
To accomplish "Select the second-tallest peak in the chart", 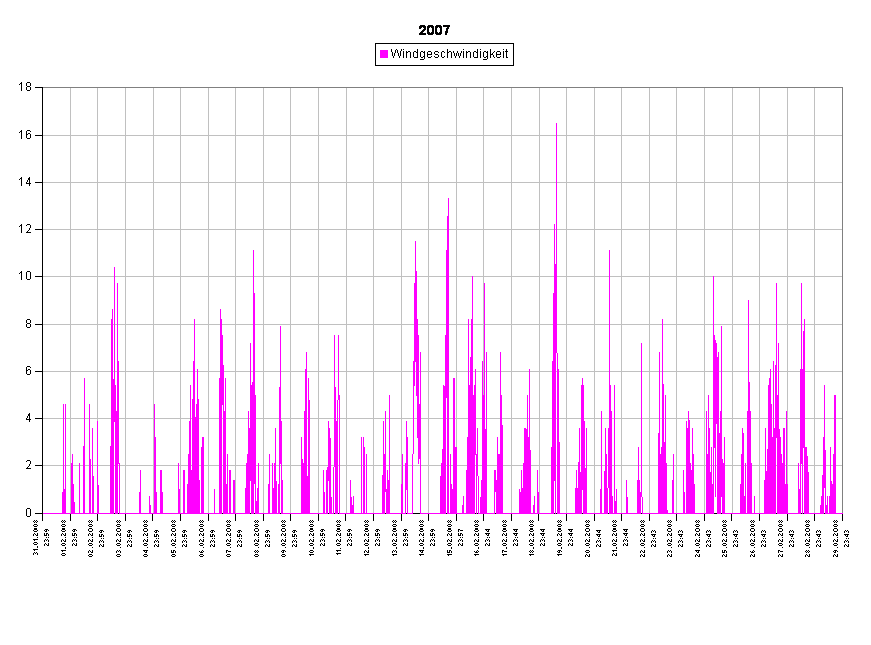I will click(448, 200).
